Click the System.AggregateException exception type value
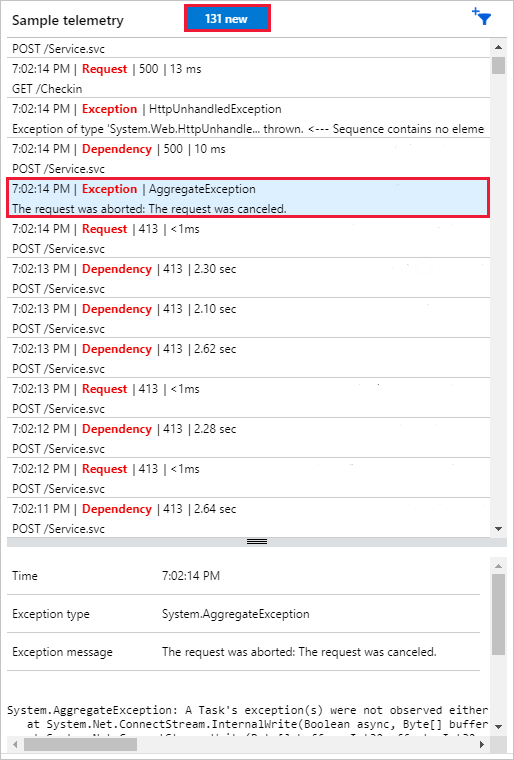 236,614
